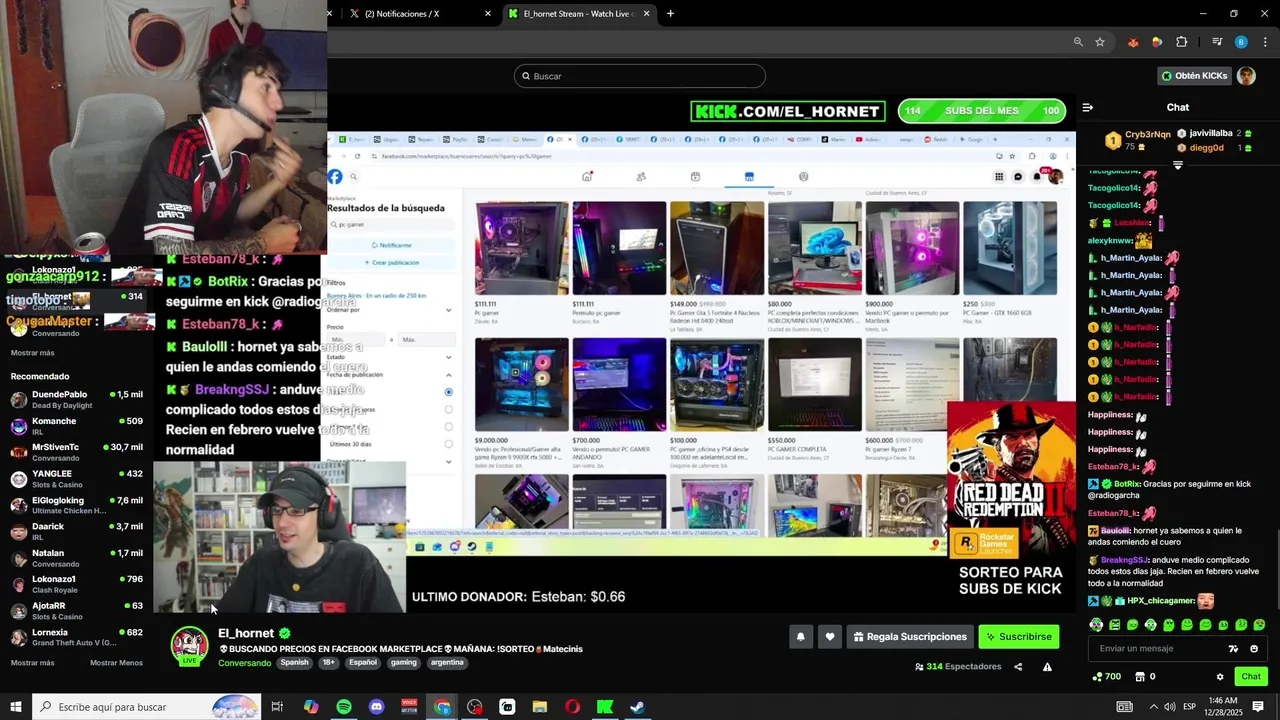This screenshot has height=720, width=1280.
Task: Click Windows search box Escribe aquí para buscar
Action: 146,707
